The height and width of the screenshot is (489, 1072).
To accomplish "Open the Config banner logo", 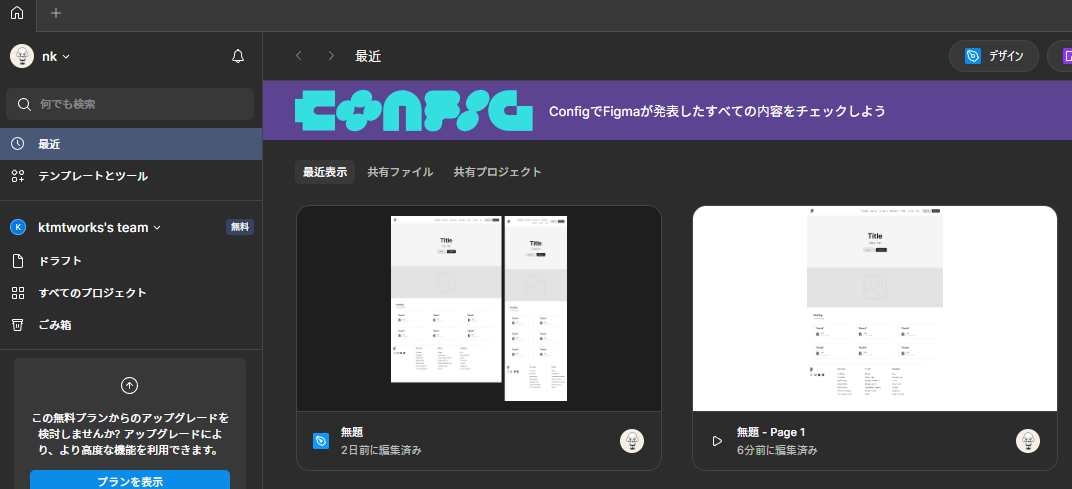I will pyautogui.click(x=413, y=109).
